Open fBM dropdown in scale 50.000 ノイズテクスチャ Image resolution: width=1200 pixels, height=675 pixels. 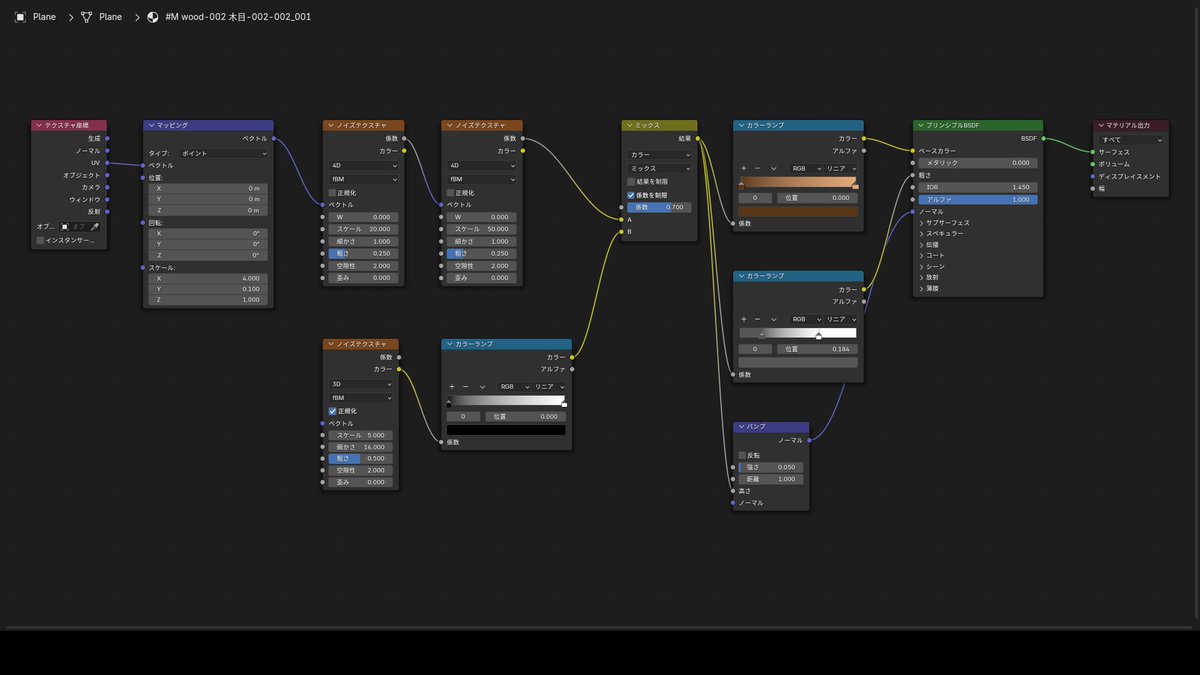(481, 179)
